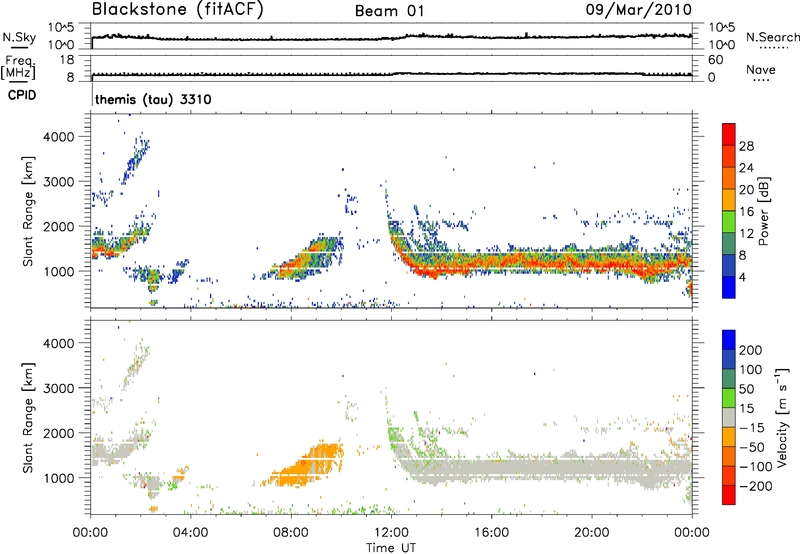This screenshot has height=554, width=800.
Task: Click the 'Nave' legend label
Action: [x=761, y=69]
